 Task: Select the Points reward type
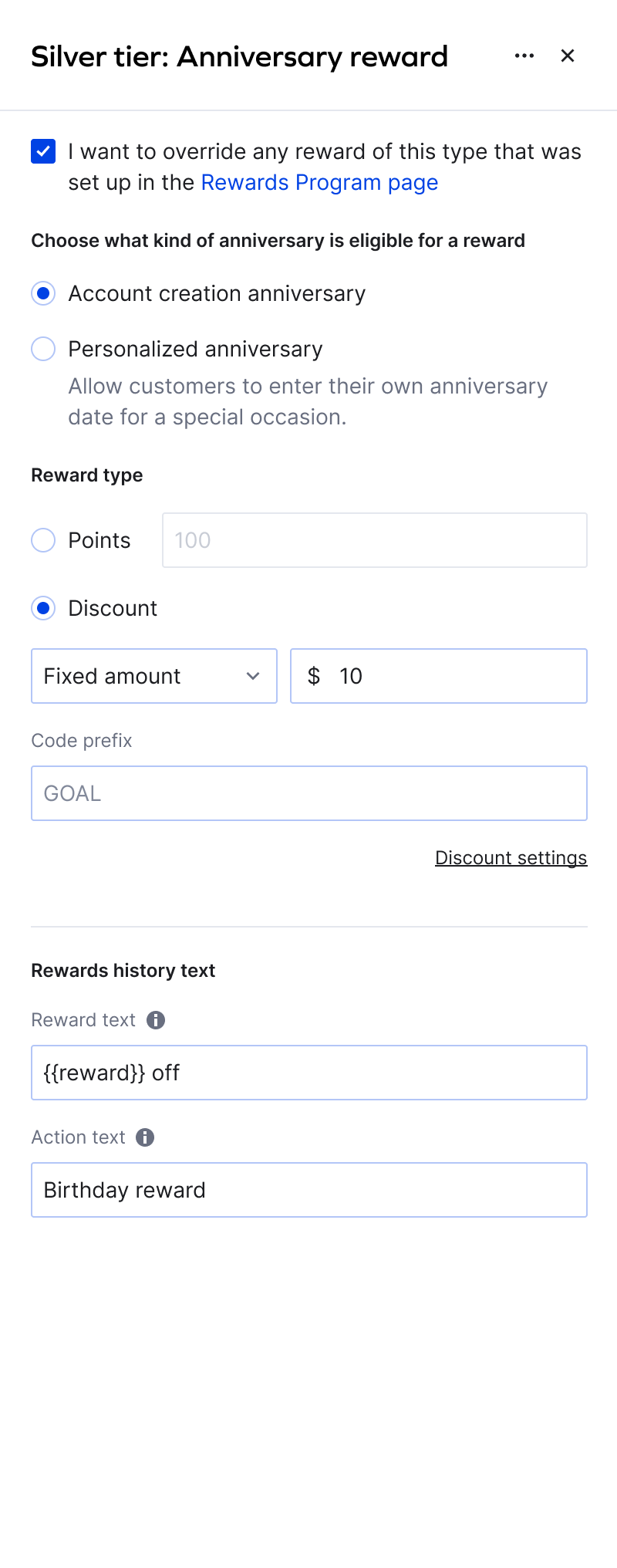(43, 540)
